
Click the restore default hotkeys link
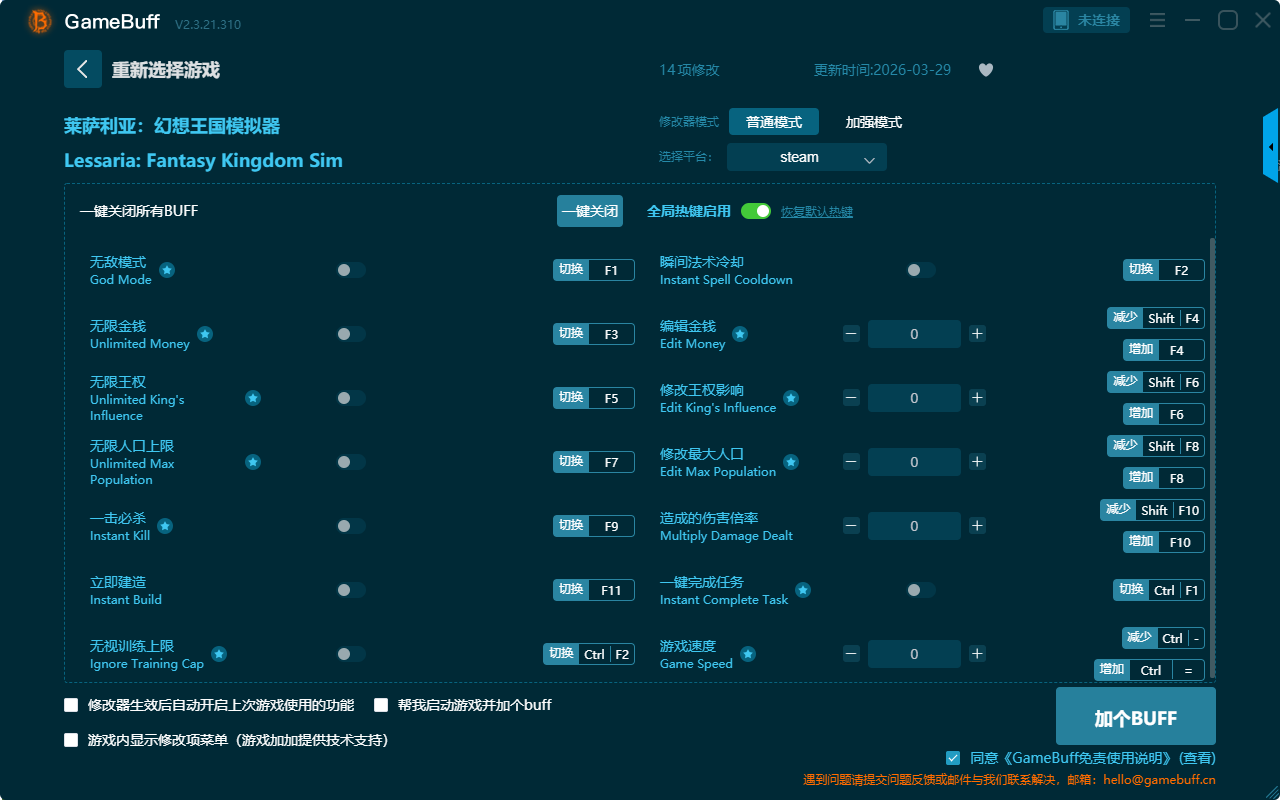pyautogui.click(x=816, y=212)
